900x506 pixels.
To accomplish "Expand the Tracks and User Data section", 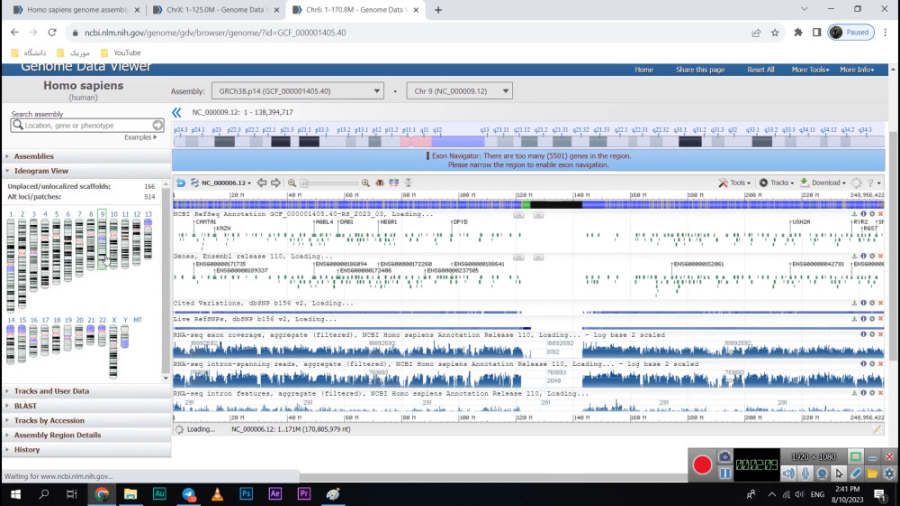I will [x=51, y=391].
